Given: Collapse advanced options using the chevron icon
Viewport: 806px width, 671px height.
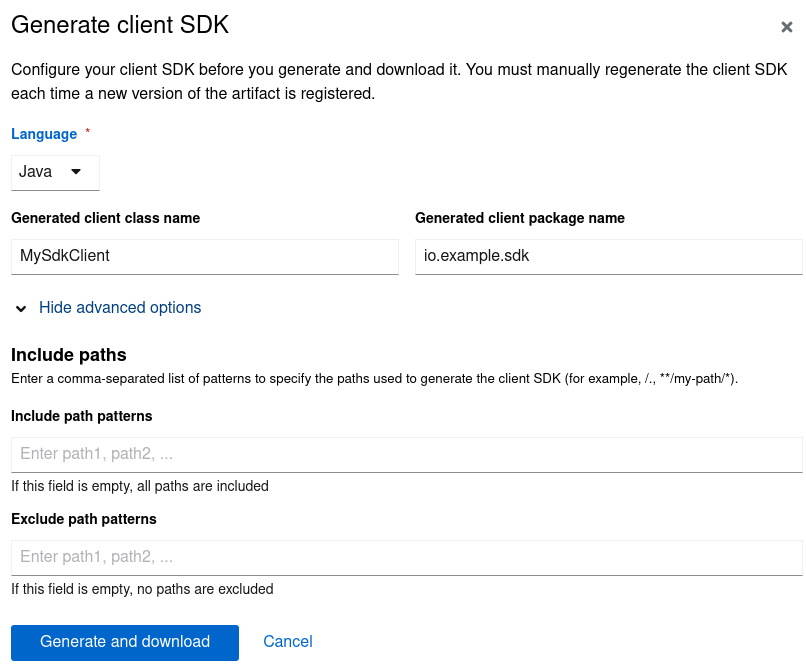Looking at the screenshot, I should 21,309.
